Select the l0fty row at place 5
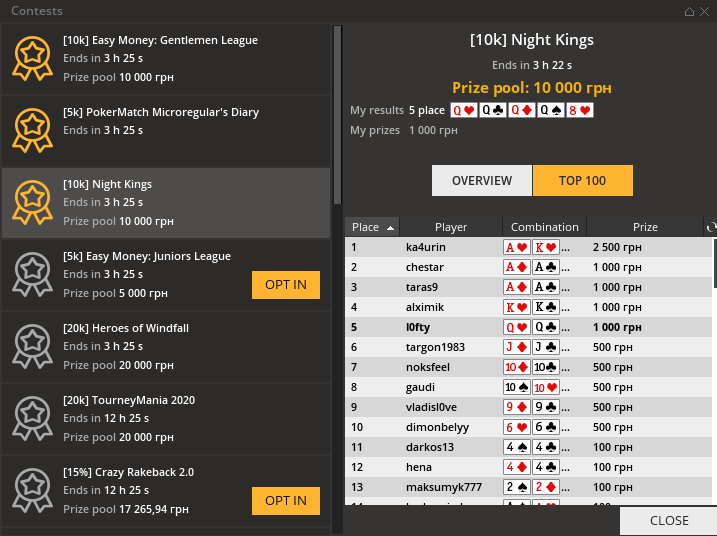The height and width of the screenshot is (536, 717). coord(528,327)
